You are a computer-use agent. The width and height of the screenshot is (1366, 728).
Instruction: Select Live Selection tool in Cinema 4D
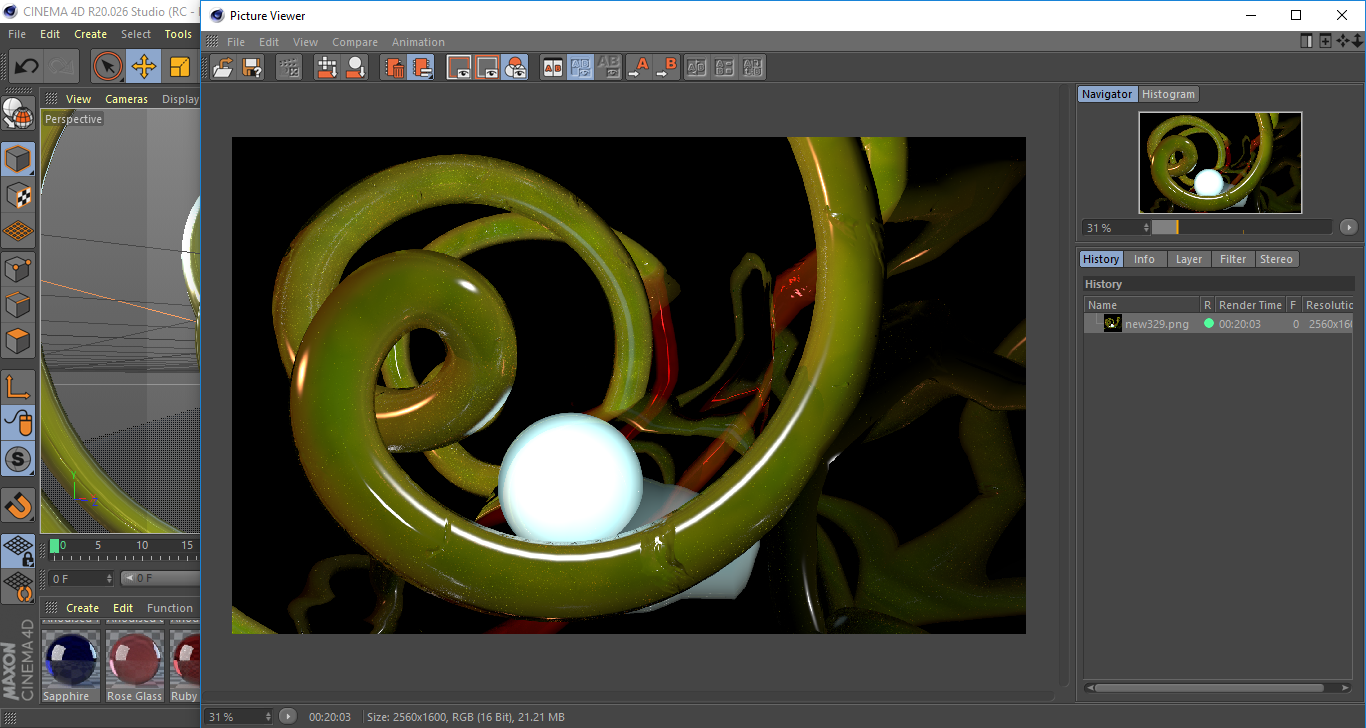pyautogui.click(x=108, y=67)
